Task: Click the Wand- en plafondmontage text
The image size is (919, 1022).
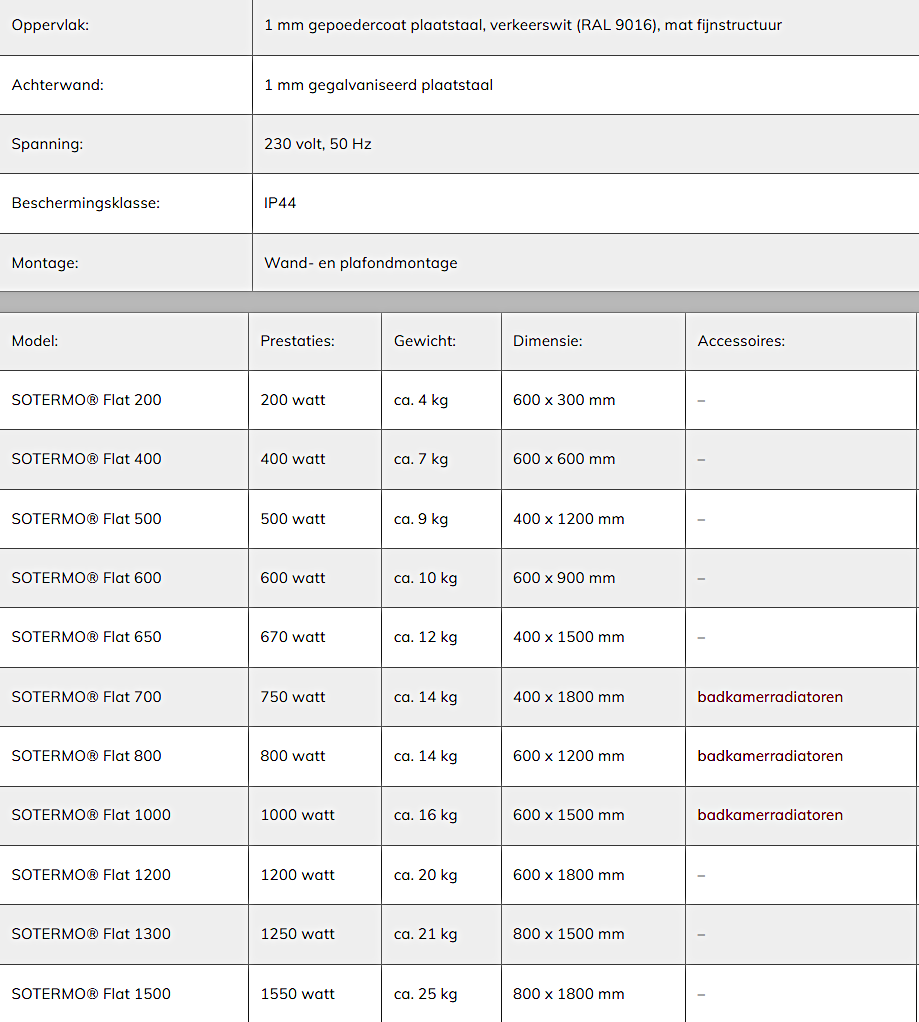Action: coord(361,263)
